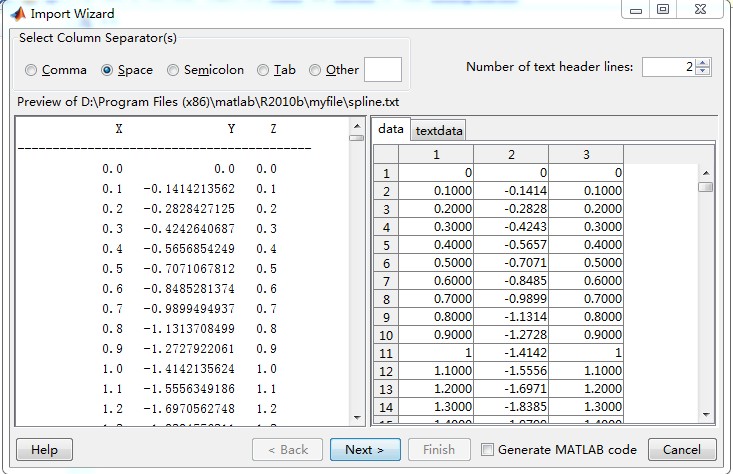Select the Tab separator radio button
Image resolution: width=733 pixels, height=474 pixels.
pyautogui.click(x=264, y=70)
